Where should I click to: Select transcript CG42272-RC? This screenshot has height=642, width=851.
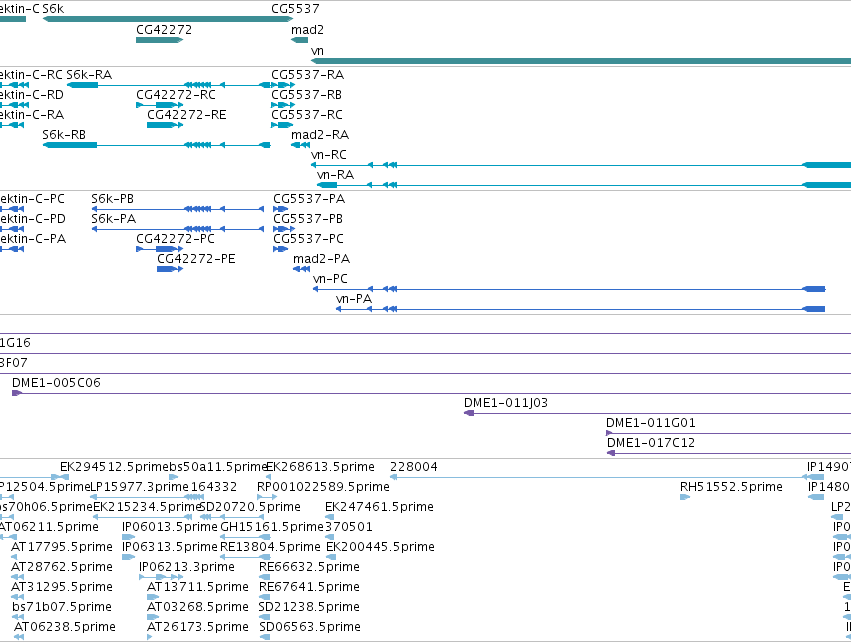[x=176, y=95]
